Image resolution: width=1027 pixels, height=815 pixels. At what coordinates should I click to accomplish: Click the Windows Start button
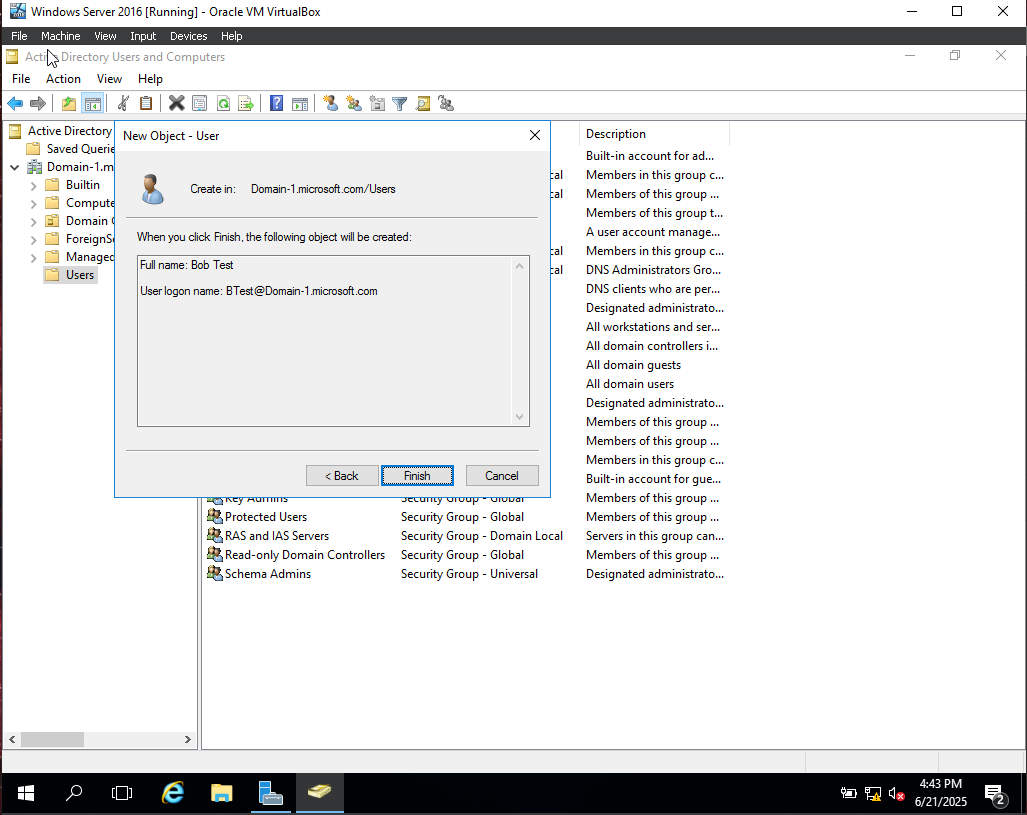26,793
